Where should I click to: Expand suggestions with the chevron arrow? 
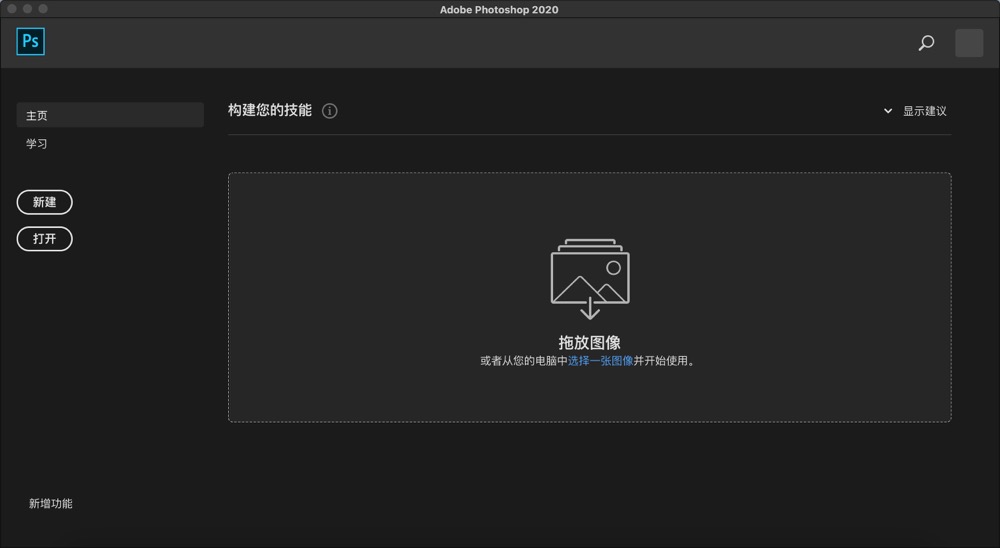(887, 111)
